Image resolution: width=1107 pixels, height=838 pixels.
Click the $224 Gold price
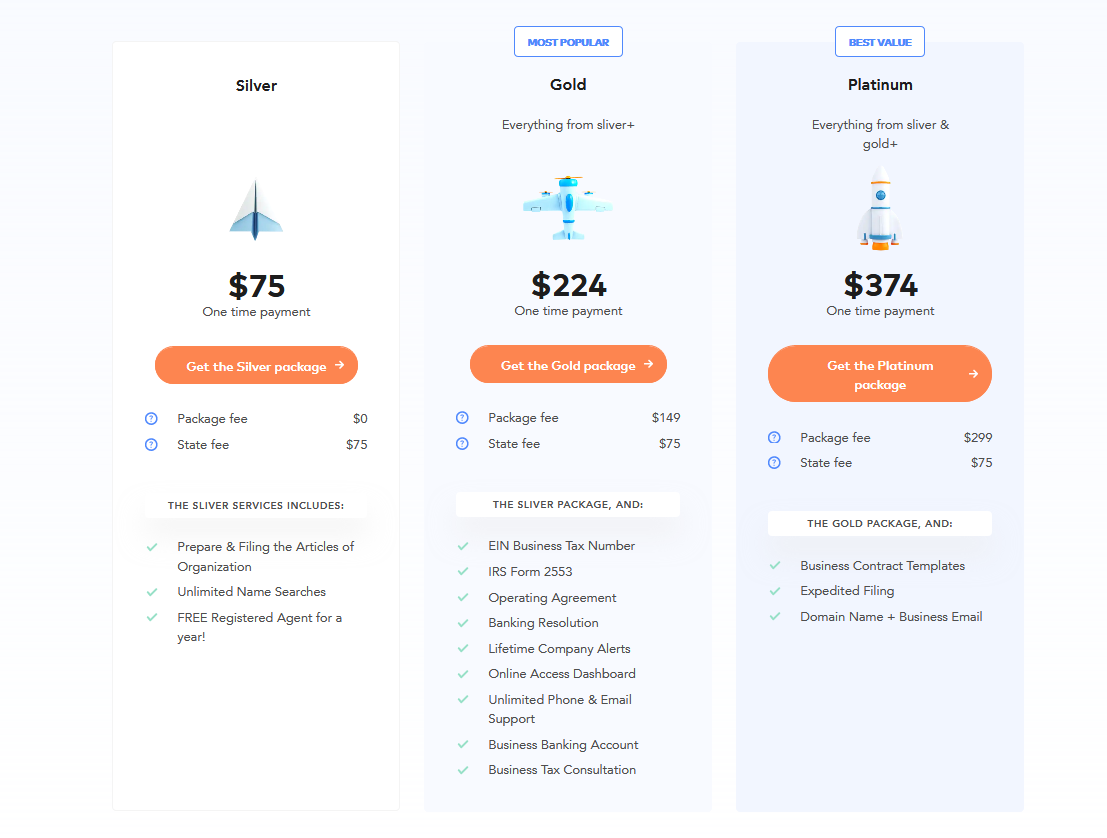(x=568, y=285)
